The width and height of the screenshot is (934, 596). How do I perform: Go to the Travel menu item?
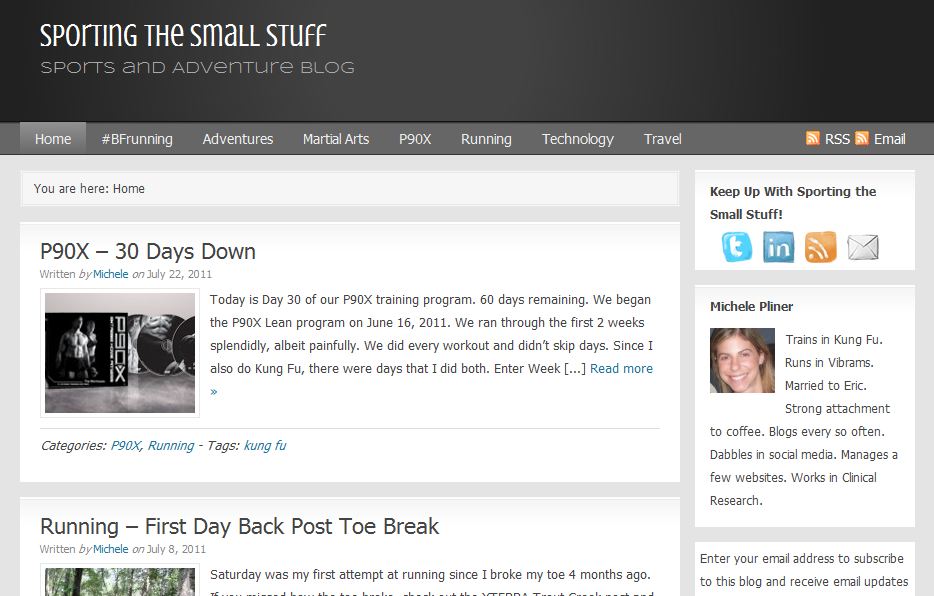tap(662, 139)
